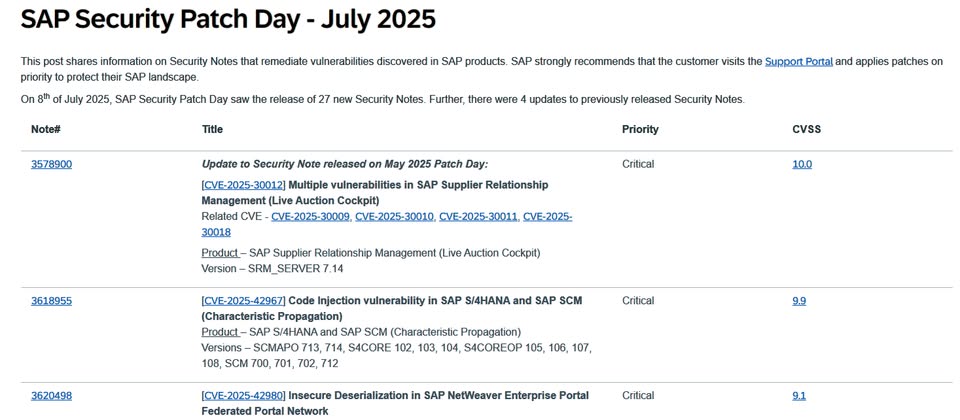
Task: Click the CVE-2025-42967 code injection link
Action: 244,301
